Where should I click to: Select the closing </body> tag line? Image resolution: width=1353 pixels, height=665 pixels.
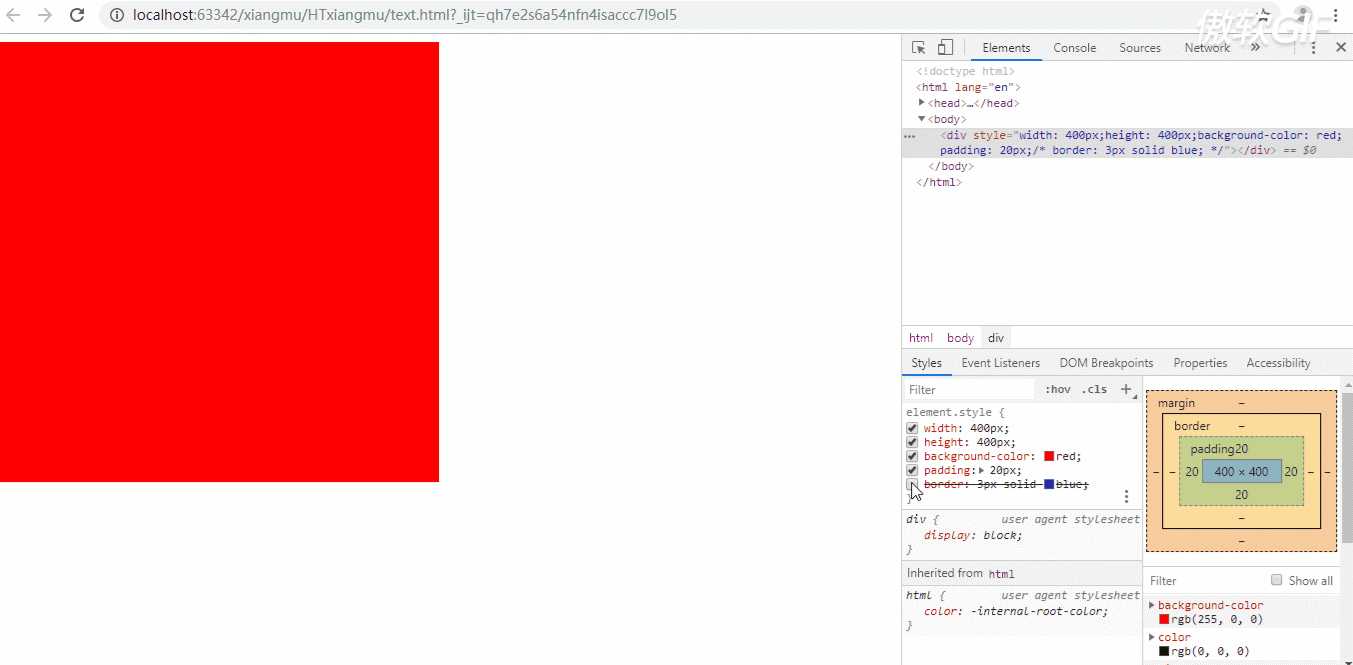click(951, 166)
